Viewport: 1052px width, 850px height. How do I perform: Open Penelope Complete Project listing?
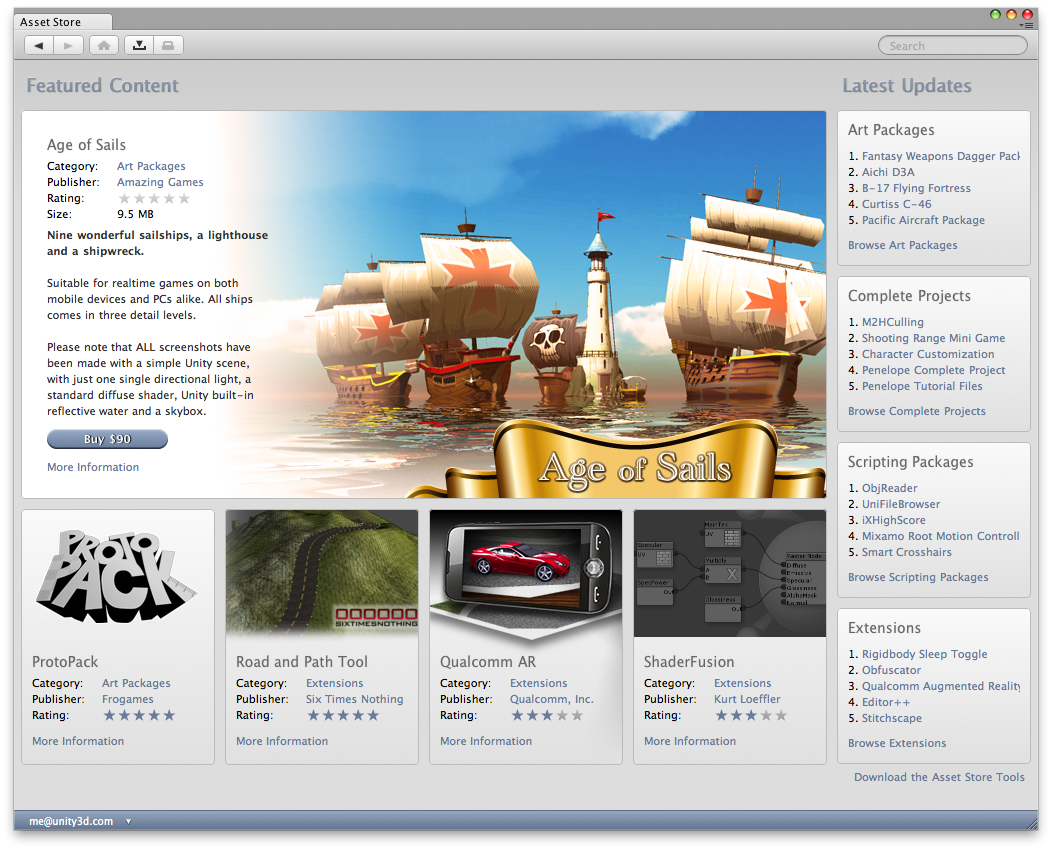pyautogui.click(x=933, y=370)
